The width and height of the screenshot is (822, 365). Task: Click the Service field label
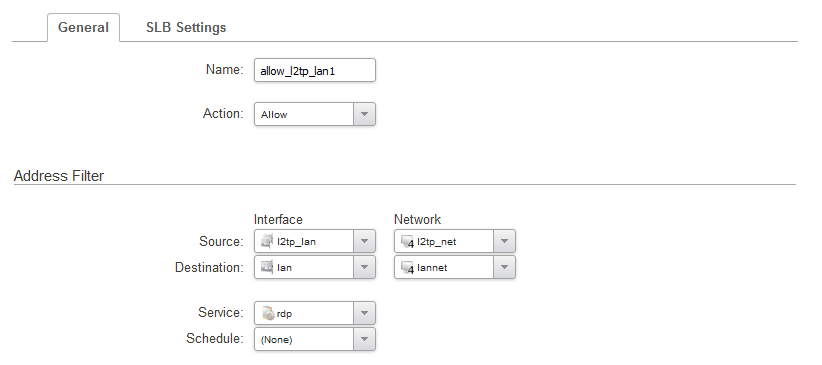tap(221, 313)
